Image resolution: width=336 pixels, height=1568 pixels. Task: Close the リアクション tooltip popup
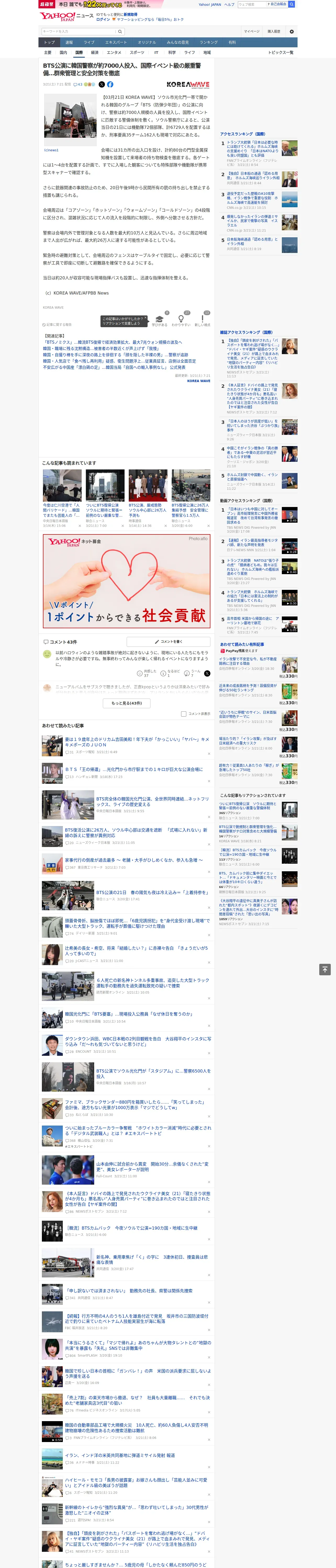click(x=146, y=318)
